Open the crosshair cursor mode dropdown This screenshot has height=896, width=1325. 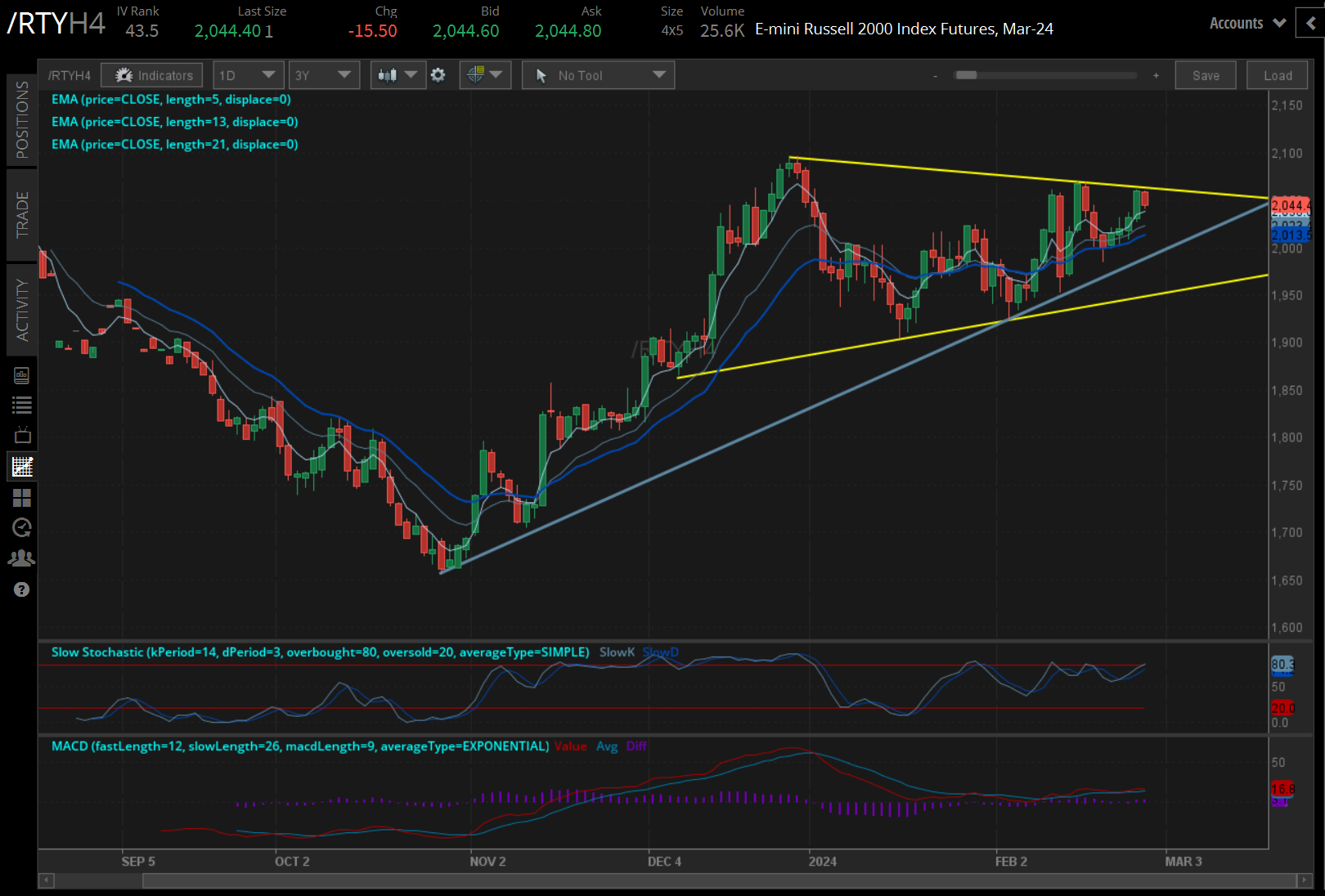point(485,75)
